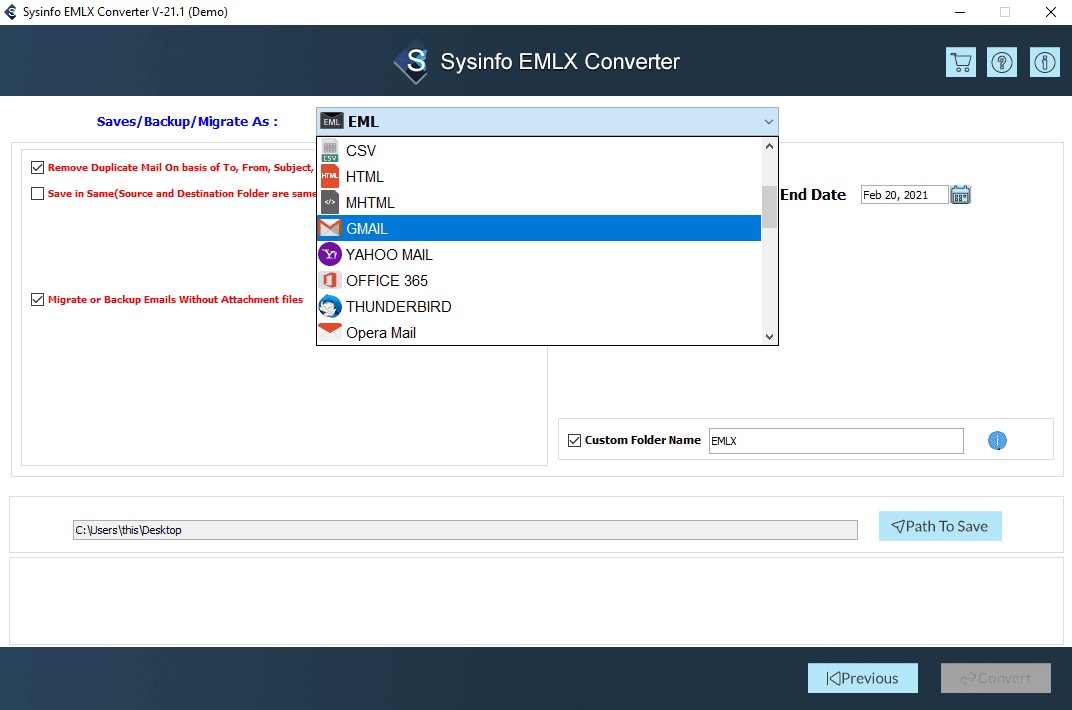
Task: Choose HTML in the format list
Action: click(539, 176)
